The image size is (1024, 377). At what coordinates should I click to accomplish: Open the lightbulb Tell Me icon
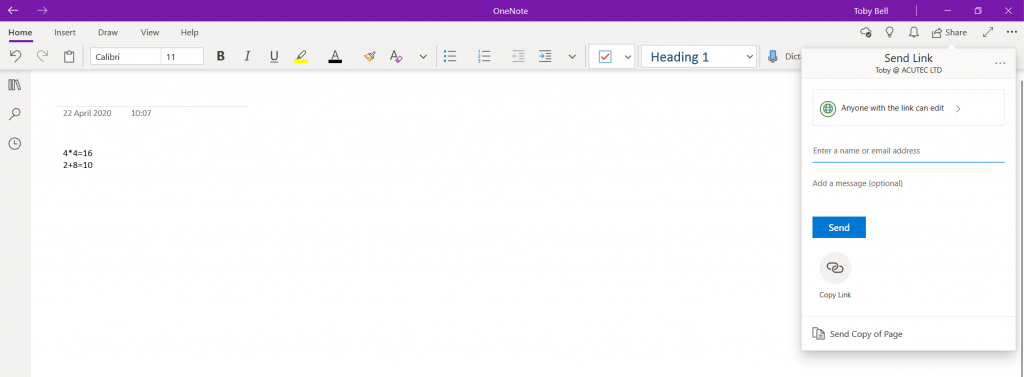coord(889,32)
